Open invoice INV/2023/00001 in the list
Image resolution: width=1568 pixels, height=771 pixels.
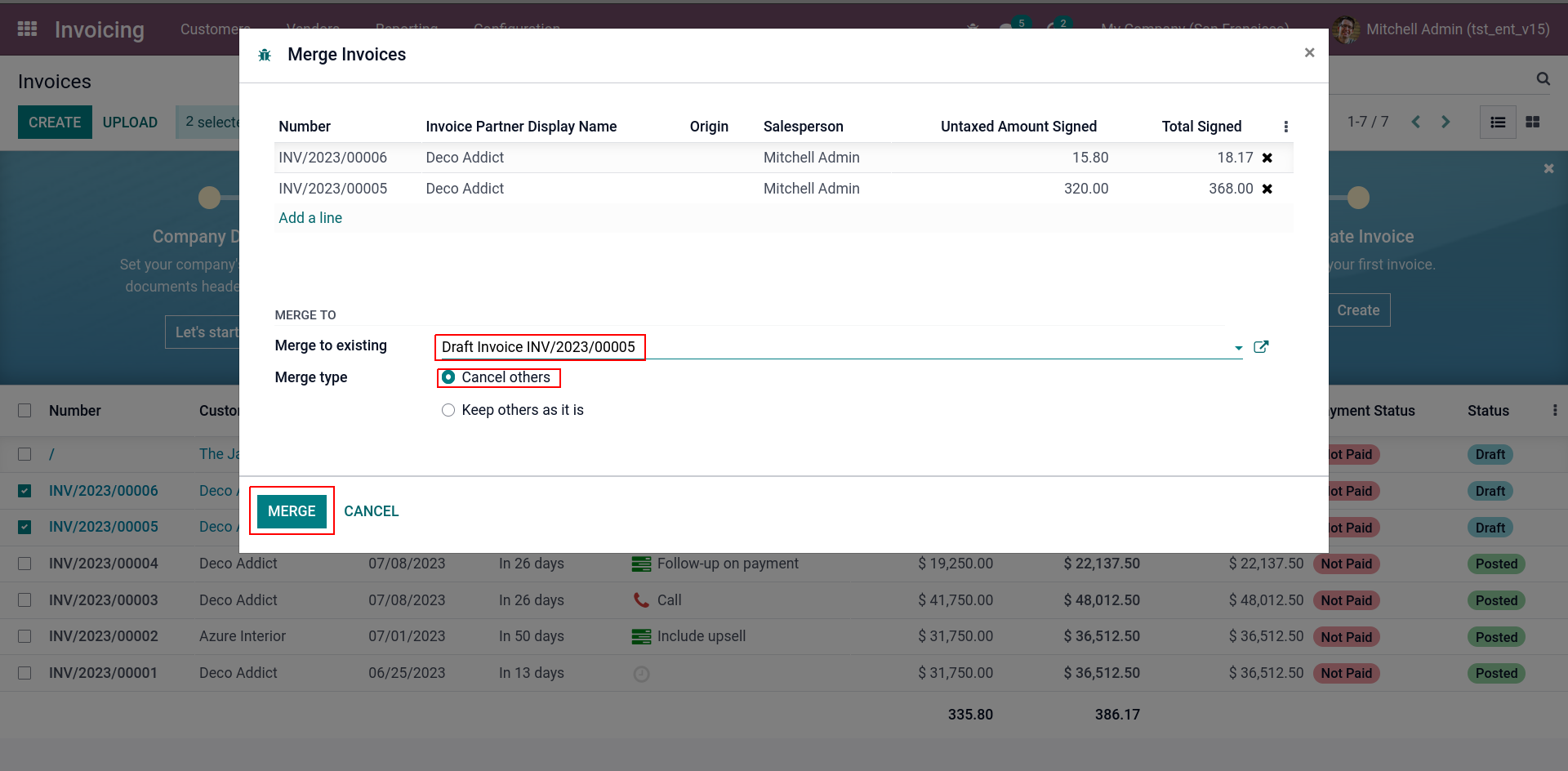(x=104, y=673)
